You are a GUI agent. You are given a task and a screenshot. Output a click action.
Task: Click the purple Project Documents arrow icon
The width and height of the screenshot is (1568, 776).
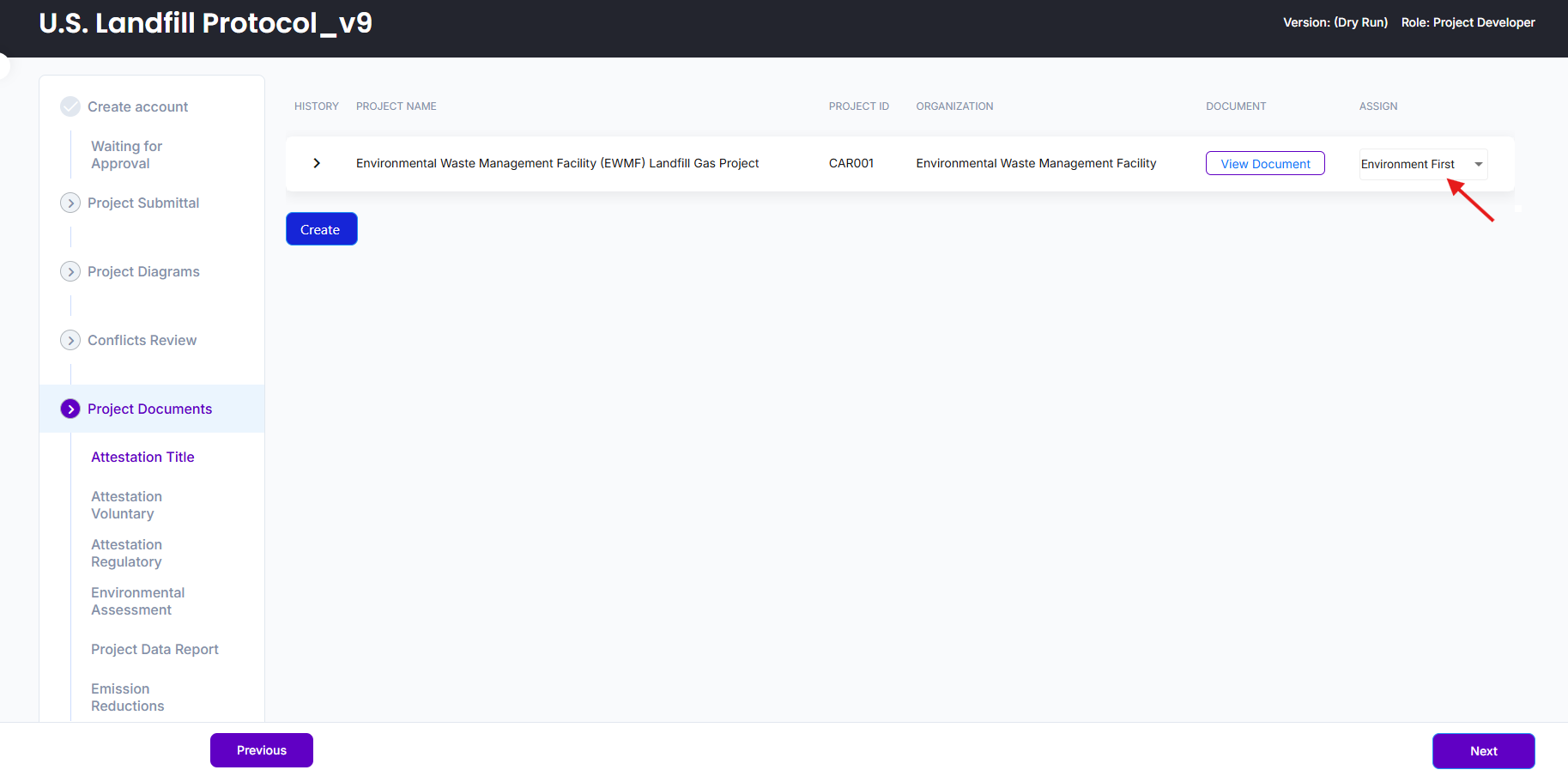pyautogui.click(x=70, y=409)
